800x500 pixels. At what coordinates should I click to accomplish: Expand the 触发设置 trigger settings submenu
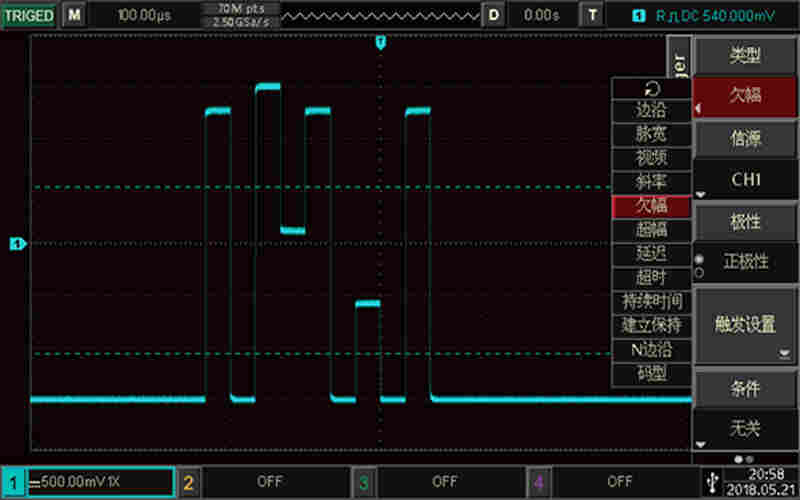pyautogui.click(x=745, y=325)
